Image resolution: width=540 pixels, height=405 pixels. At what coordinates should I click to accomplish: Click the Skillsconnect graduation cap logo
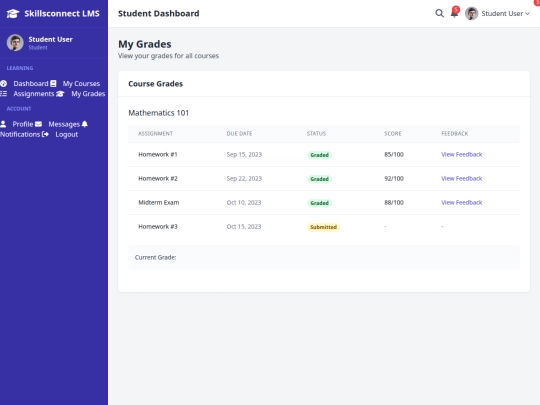point(13,14)
